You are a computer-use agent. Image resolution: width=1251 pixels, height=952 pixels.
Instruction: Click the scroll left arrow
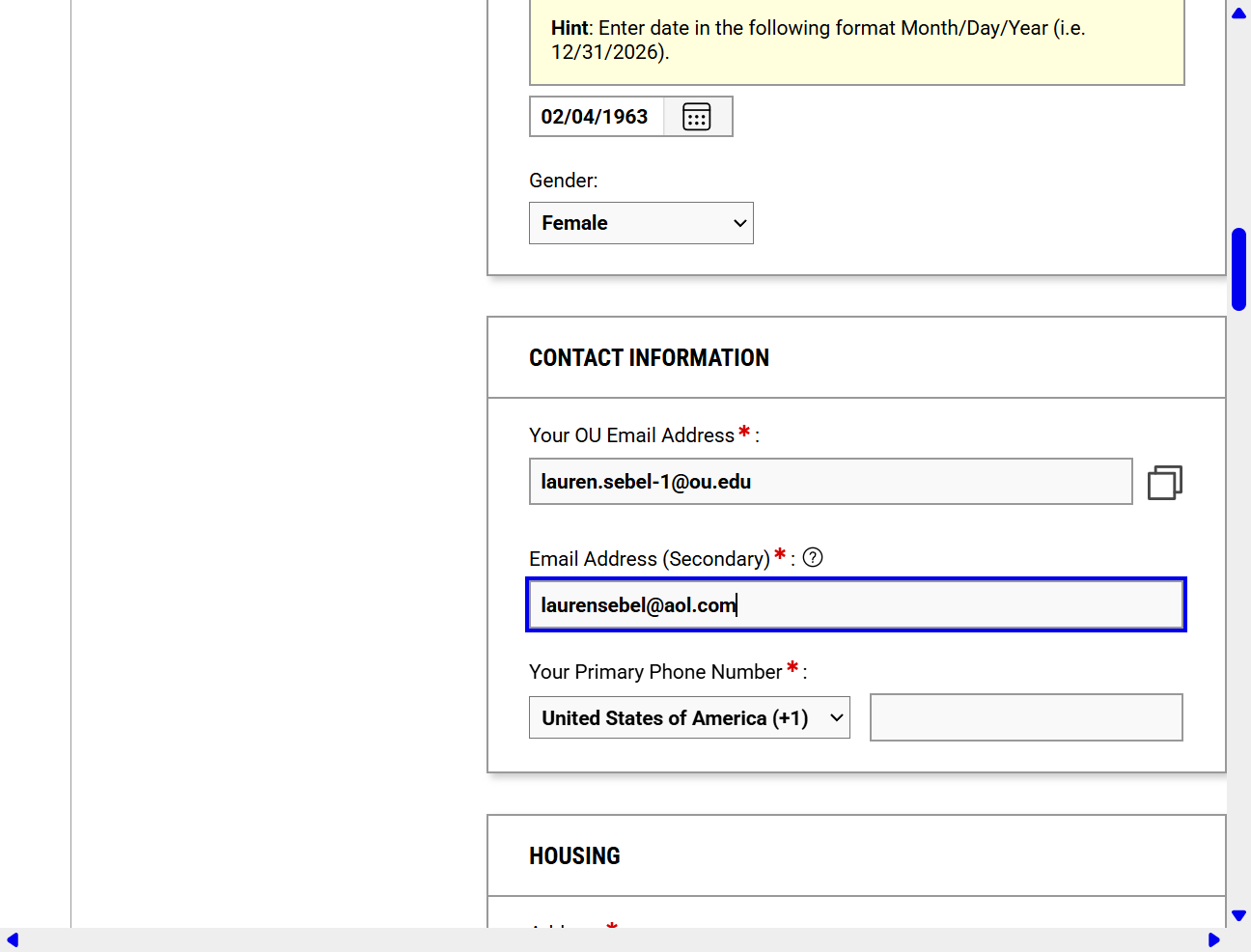click(x=13, y=939)
